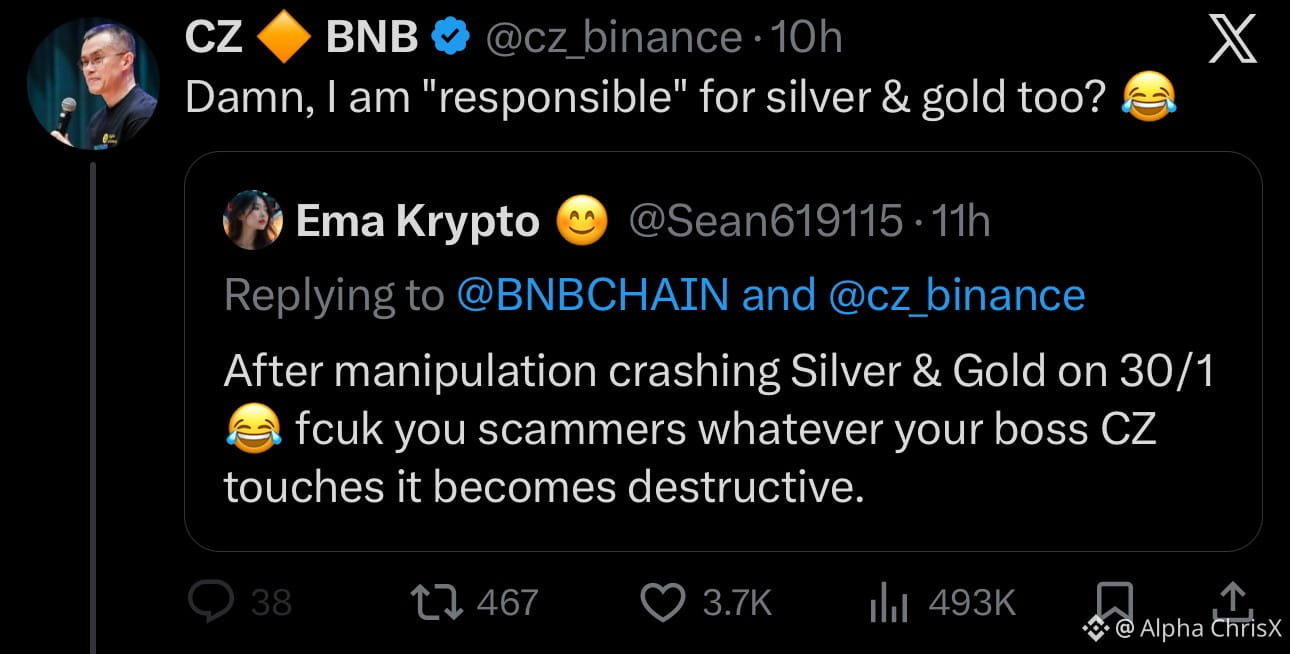This screenshot has height=654, width=1290.
Task: Click the @cz_binance handle in header
Action: point(613,39)
